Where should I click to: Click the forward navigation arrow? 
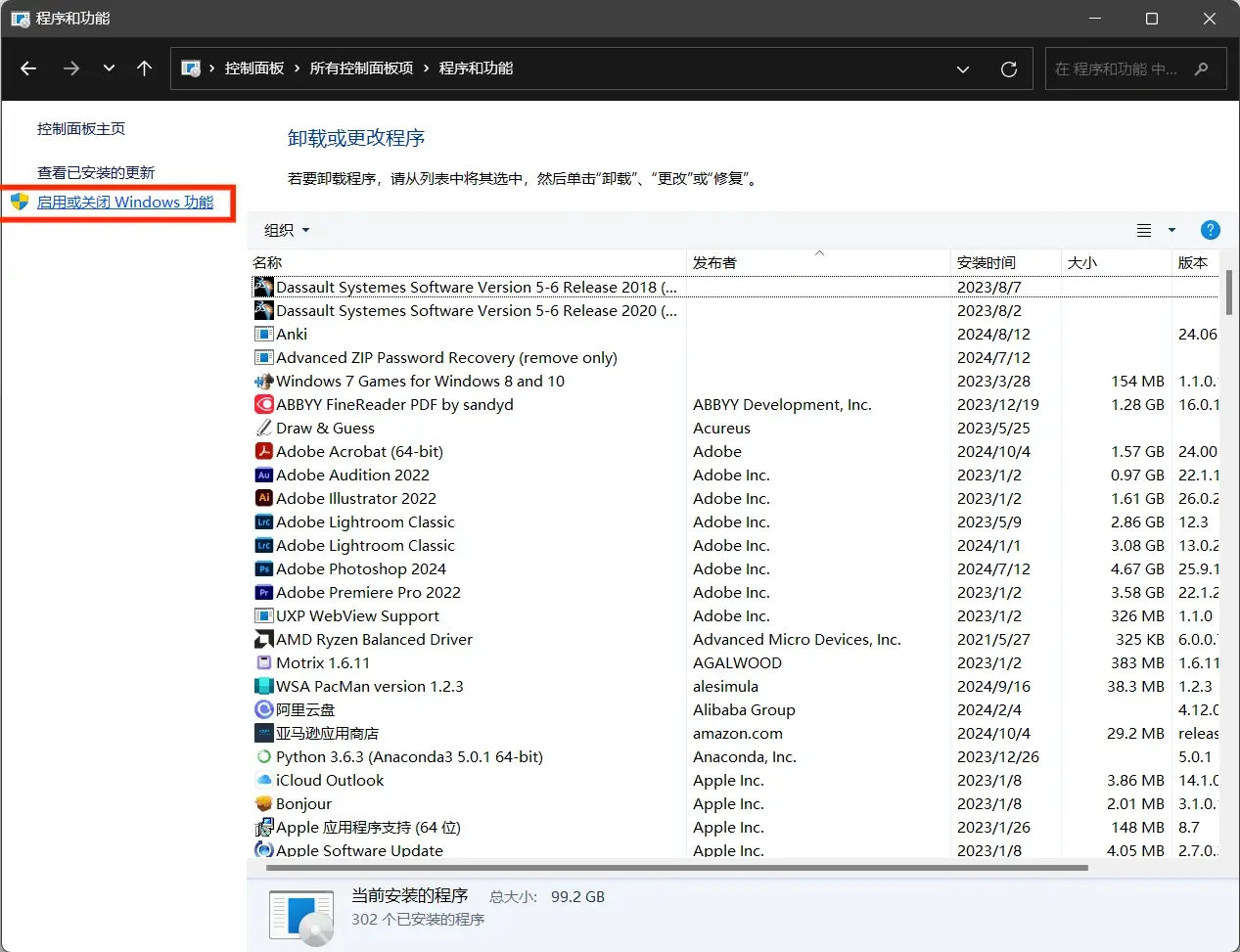click(x=70, y=68)
